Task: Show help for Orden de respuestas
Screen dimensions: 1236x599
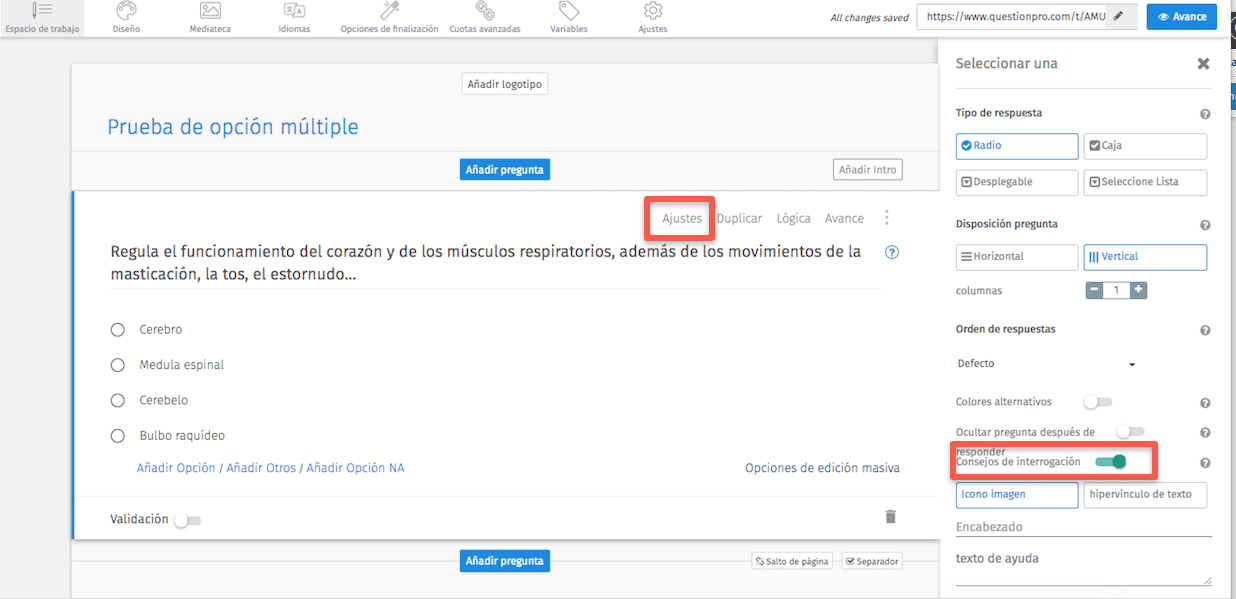Action: [x=1205, y=330]
